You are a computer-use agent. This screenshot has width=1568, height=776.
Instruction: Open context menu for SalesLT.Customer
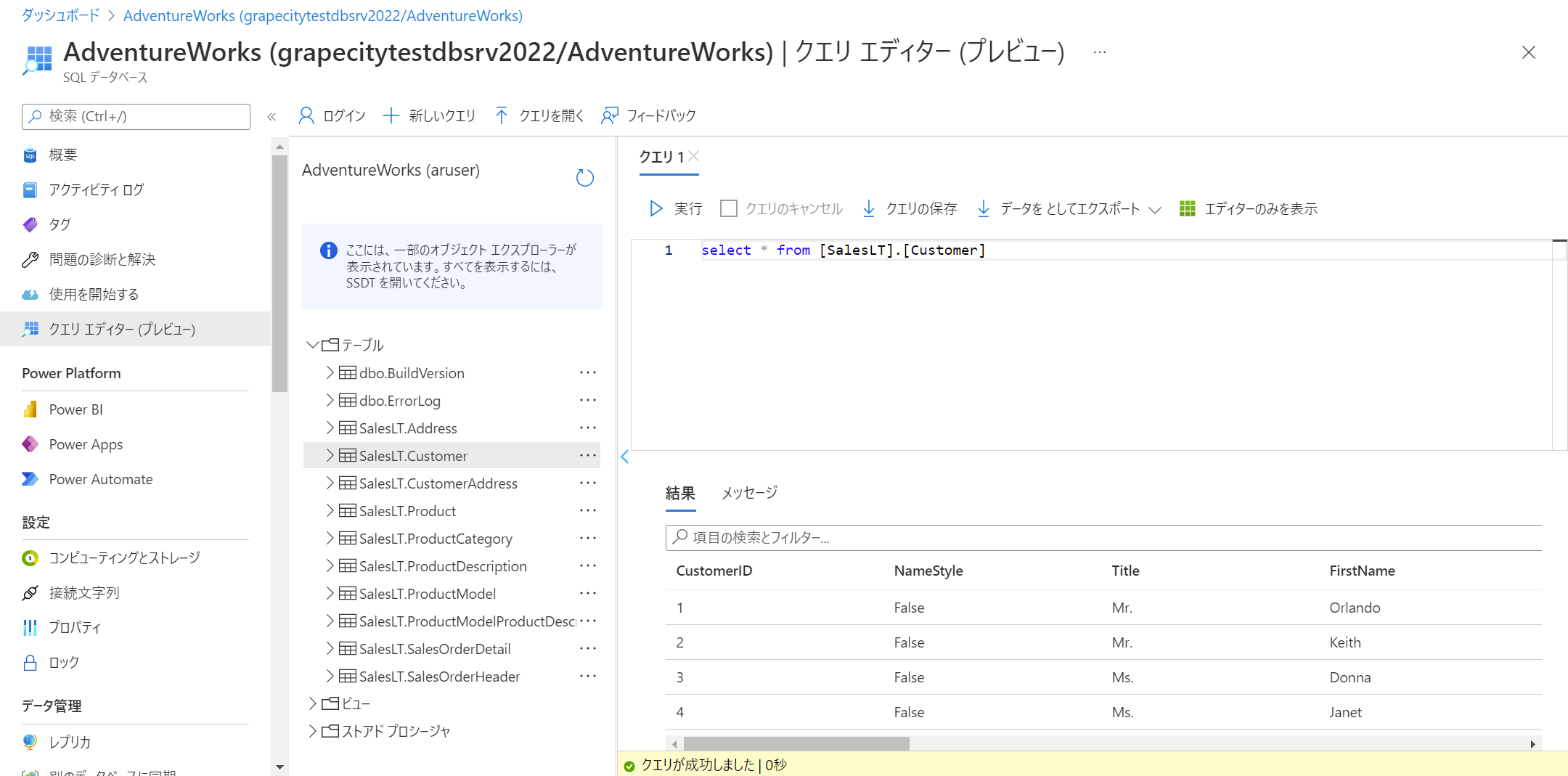point(588,455)
